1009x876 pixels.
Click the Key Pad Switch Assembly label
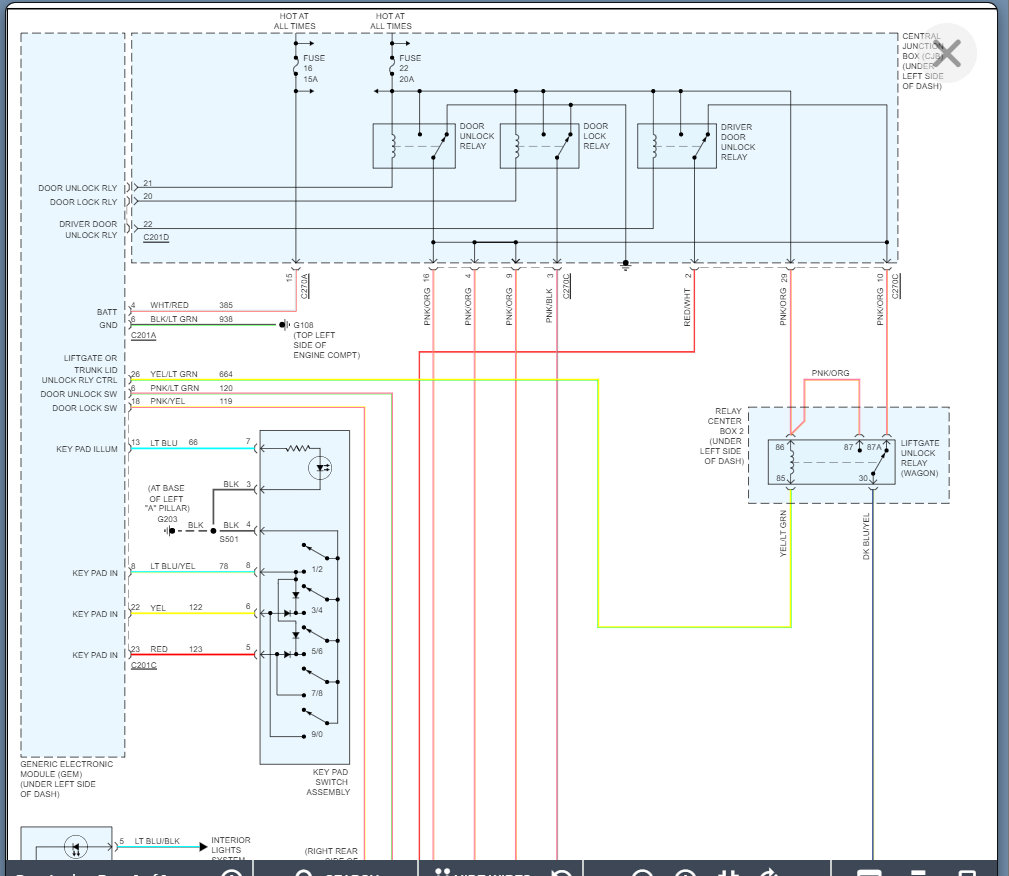click(328, 782)
